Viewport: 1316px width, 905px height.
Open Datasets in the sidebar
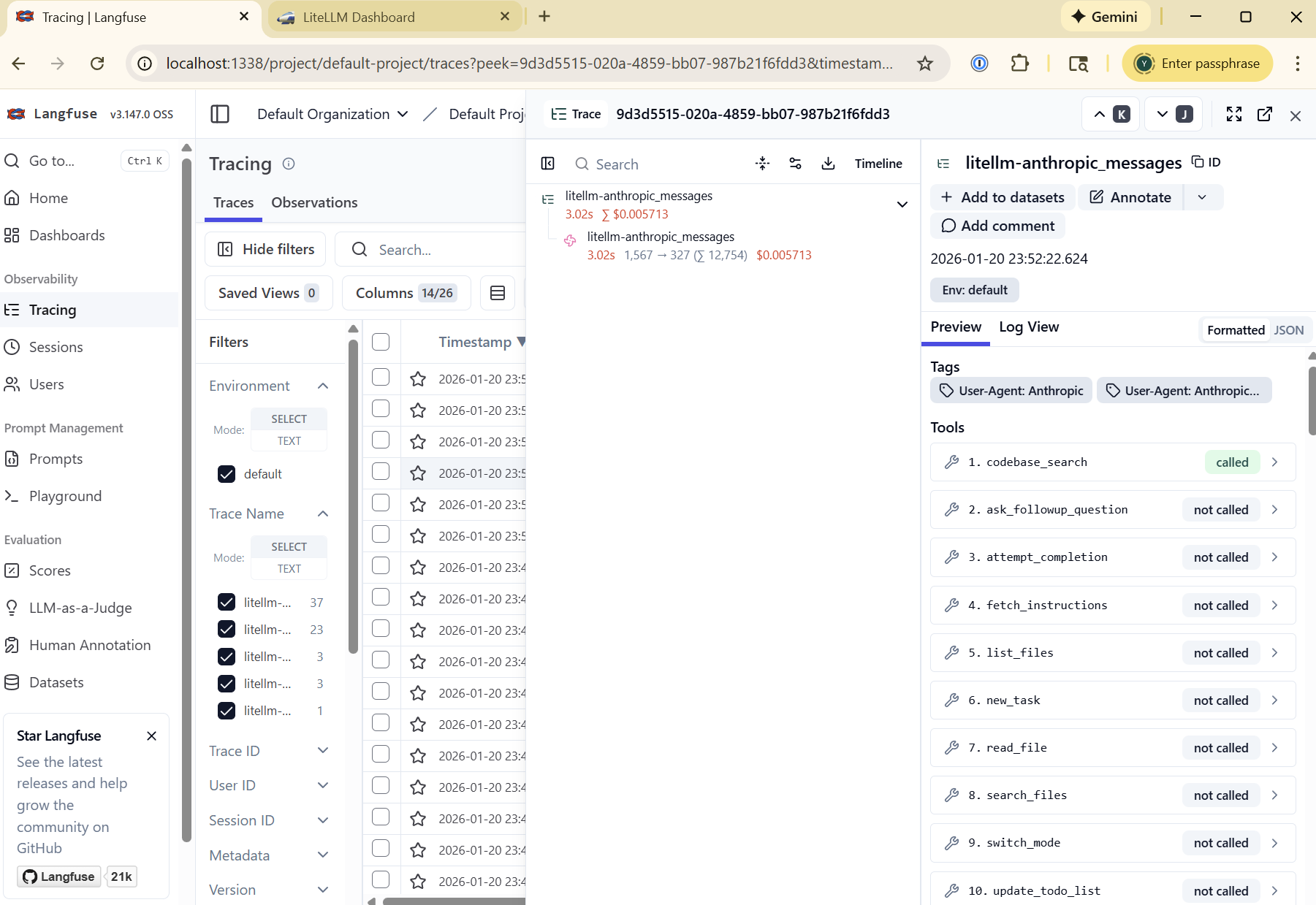pyautogui.click(x=56, y=682)
